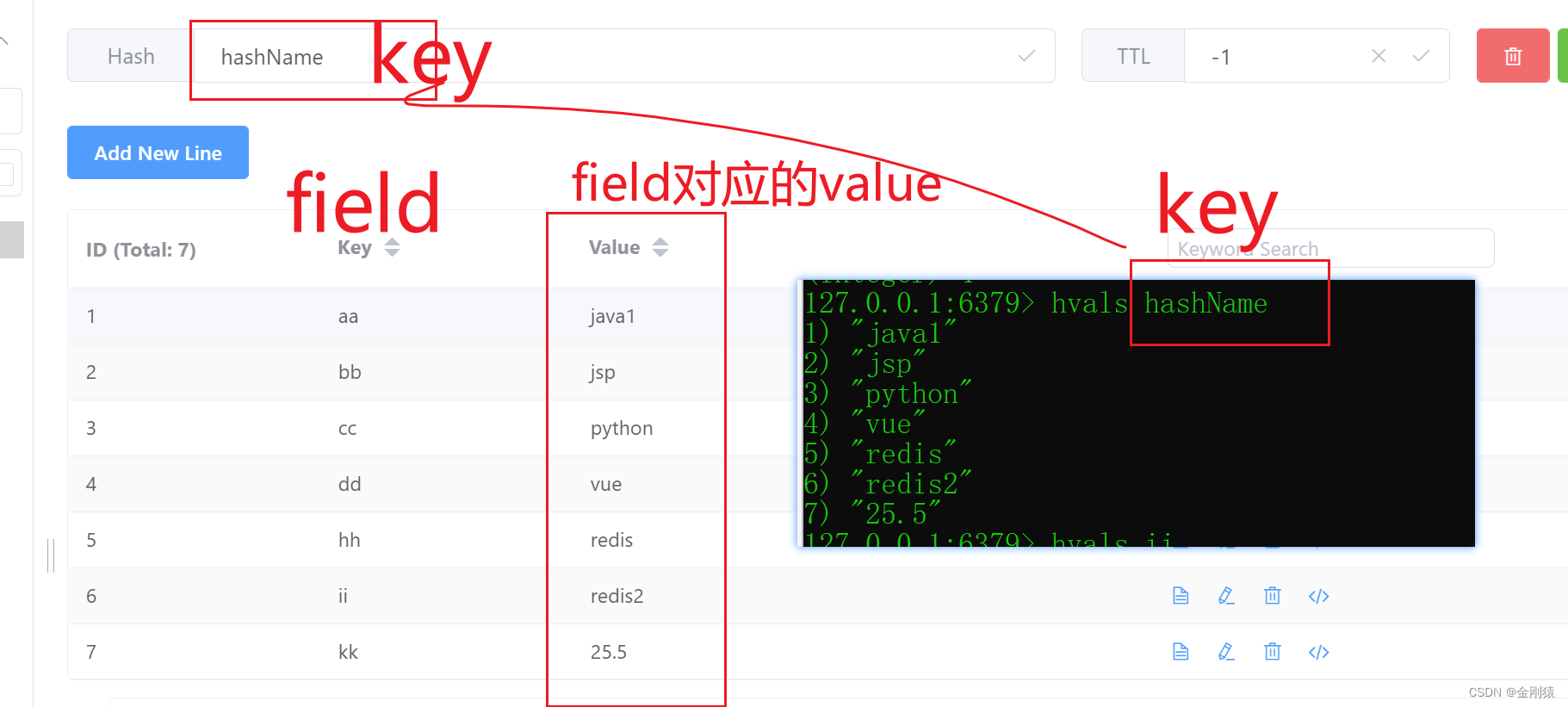Select key cell ii
Image resolution: width=1568 pixels, height=707 pixels.
(x=343, y=596)
